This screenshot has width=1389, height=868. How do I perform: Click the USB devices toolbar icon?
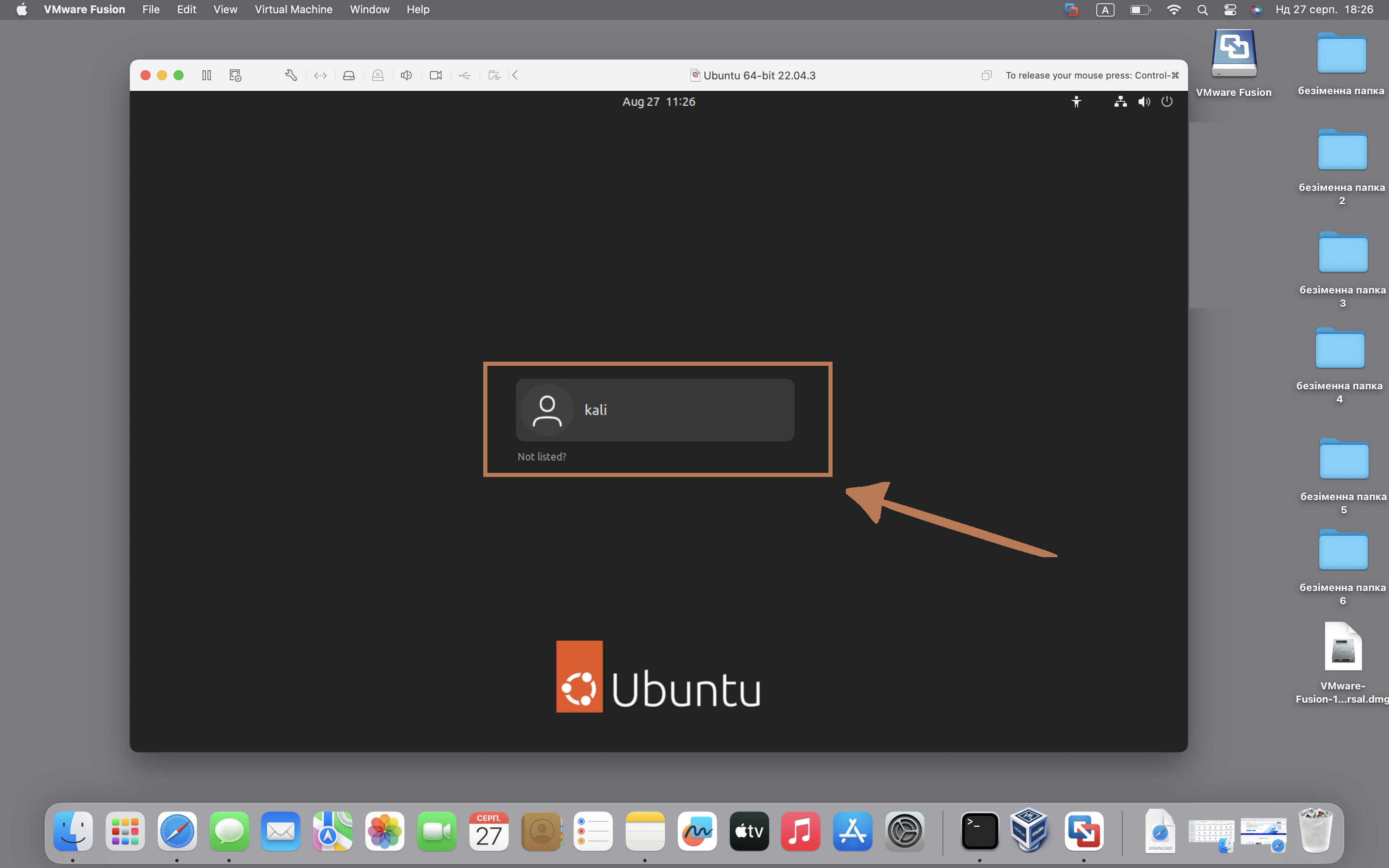coord(465,75)
